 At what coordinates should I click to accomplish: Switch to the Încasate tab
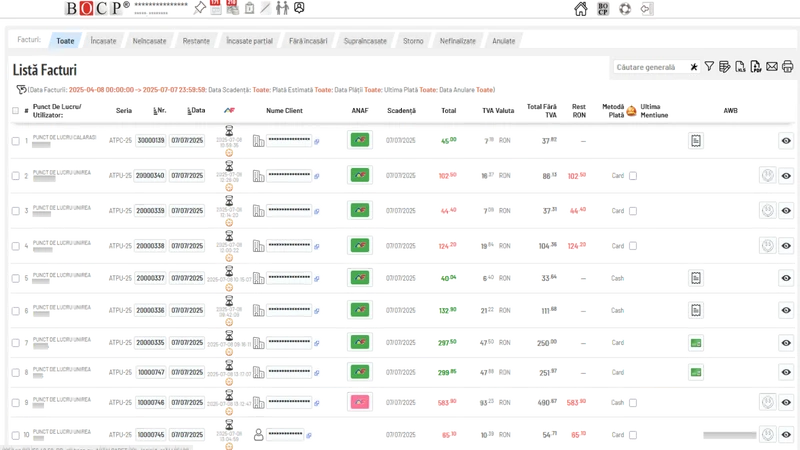click(104, 41)
